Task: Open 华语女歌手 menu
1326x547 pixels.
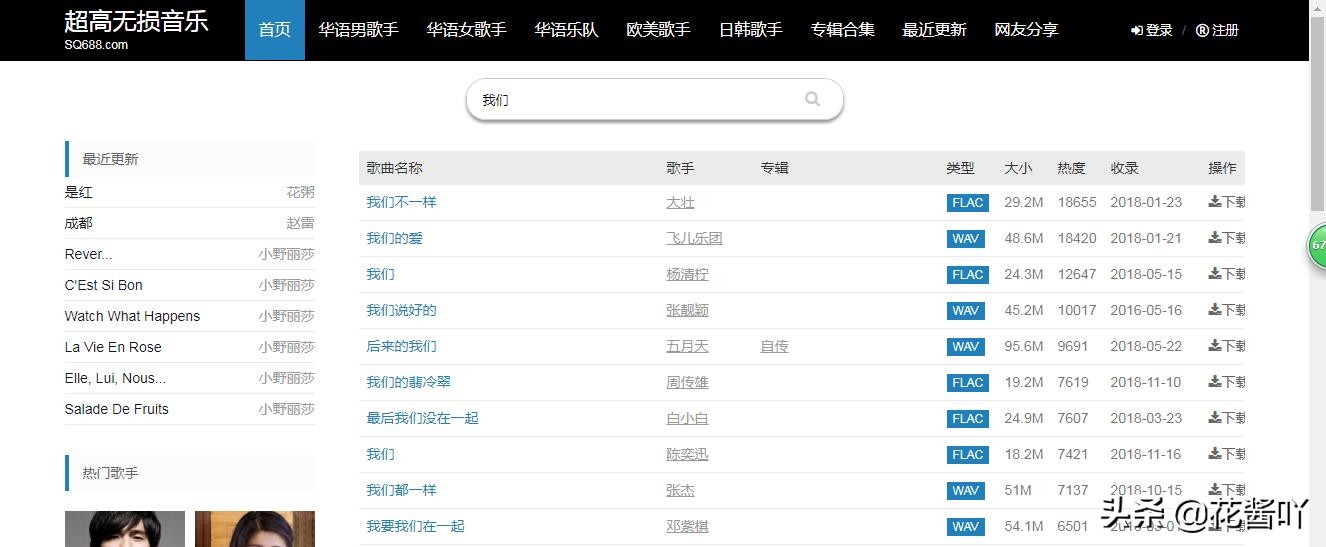Action: coord(467,30)
